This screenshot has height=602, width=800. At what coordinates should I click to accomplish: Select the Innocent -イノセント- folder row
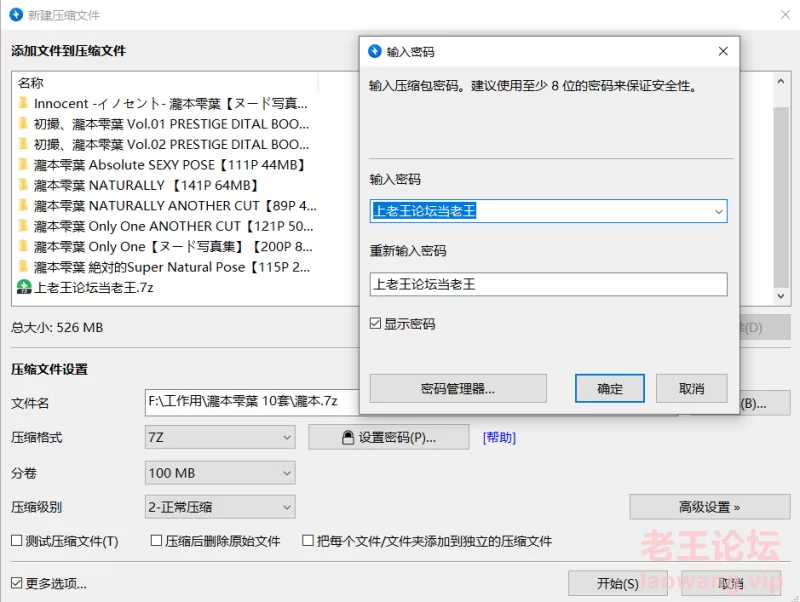pyautogui.click(x=163, y=103)
